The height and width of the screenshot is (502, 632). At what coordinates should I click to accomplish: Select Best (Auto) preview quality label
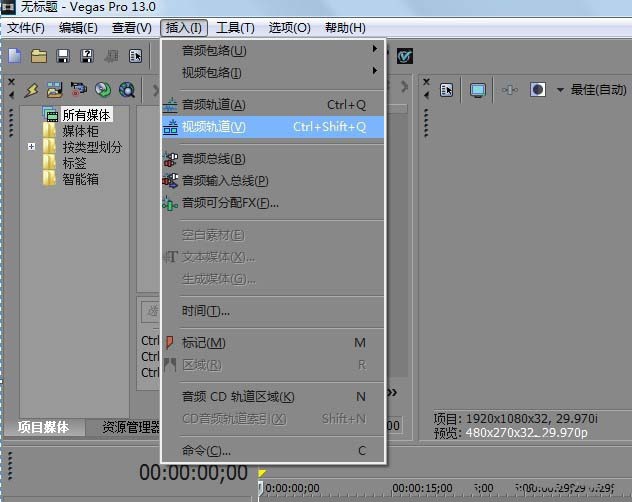coord(599,90)
